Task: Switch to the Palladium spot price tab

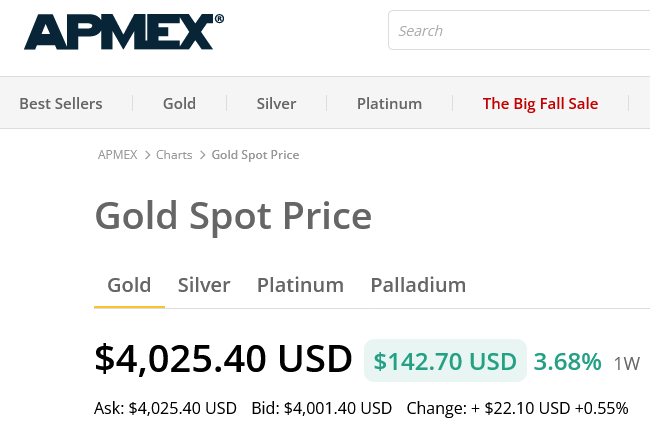Action: [418, 285]
